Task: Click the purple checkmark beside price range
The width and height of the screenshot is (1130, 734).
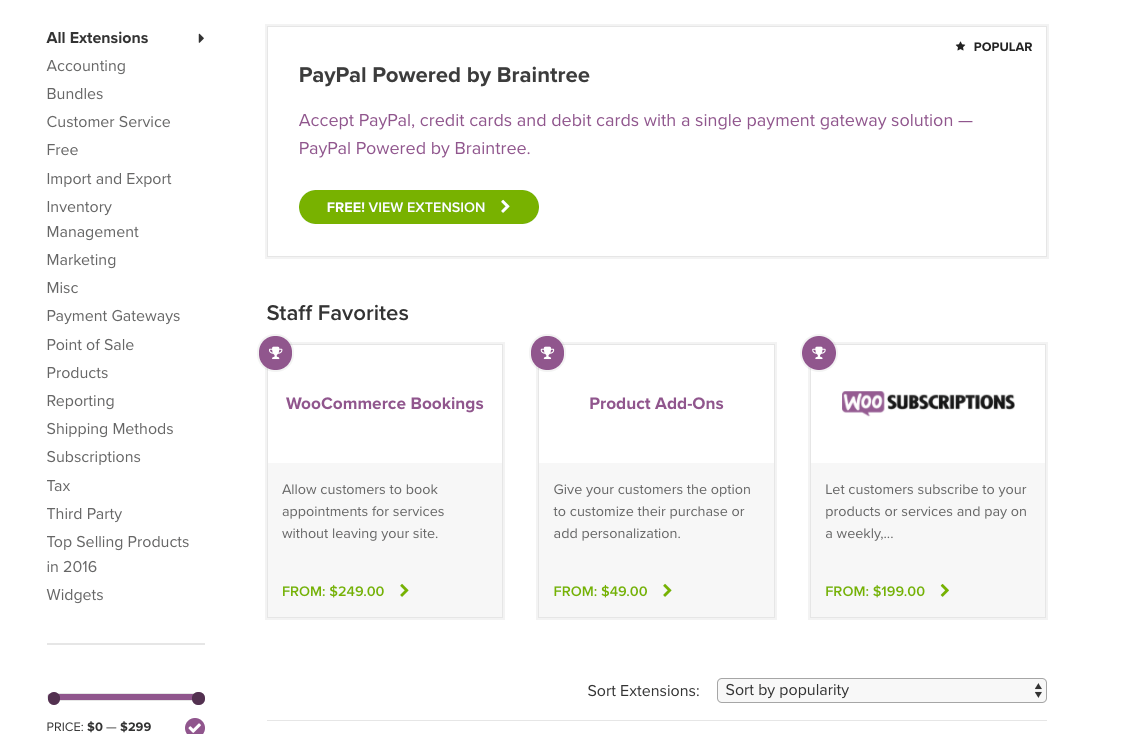Action: pyautogui.click(x=195, y=726)
